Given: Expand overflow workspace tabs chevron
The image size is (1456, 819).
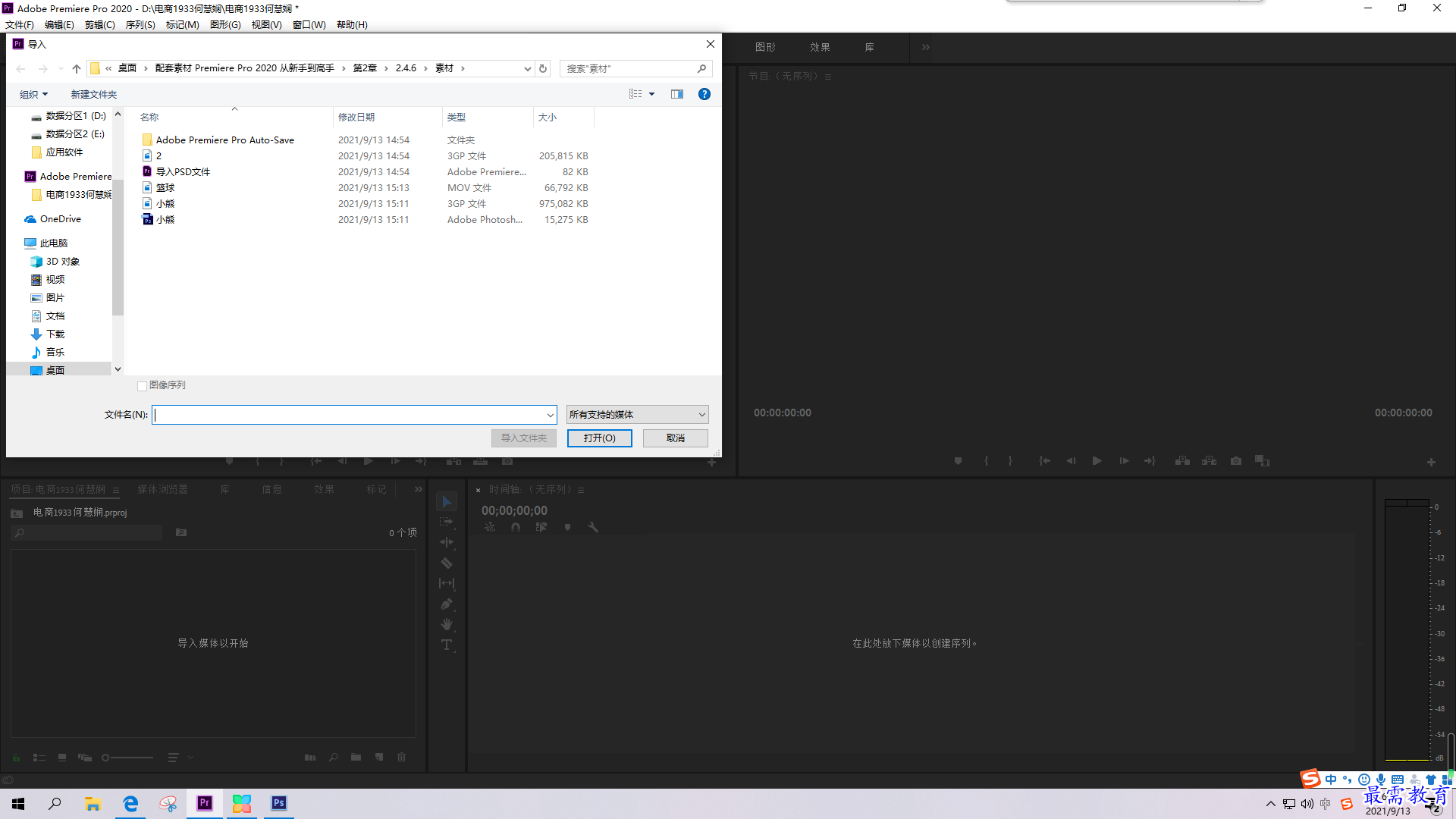Looking at the screenshot, I should [925, 47].
